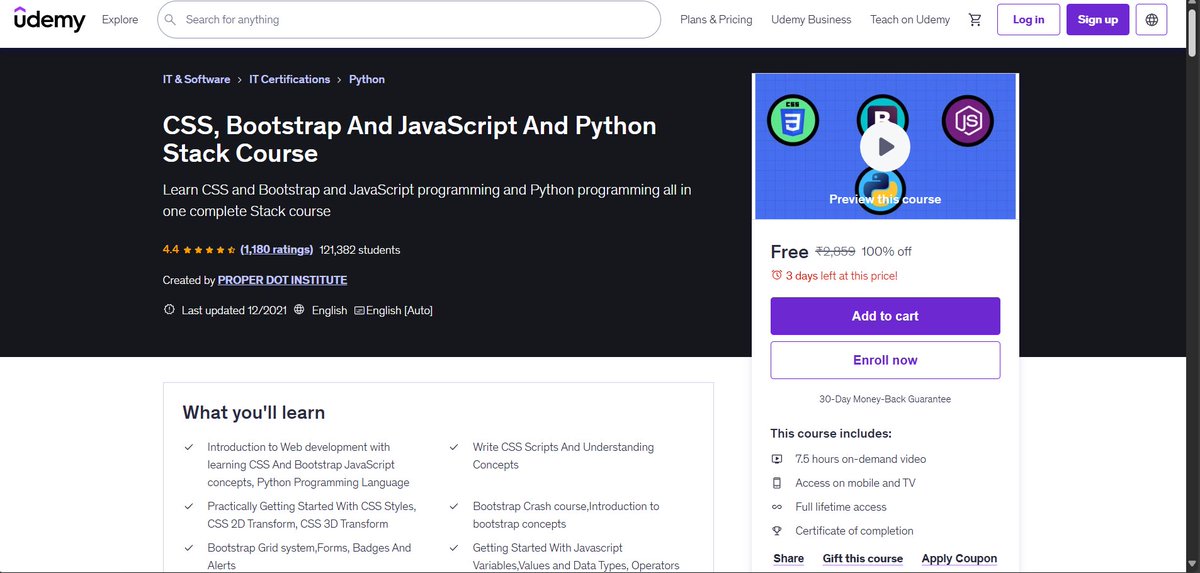The image size is (1200, 573).
Task: Click the course title heading
Action: point(410,139)
